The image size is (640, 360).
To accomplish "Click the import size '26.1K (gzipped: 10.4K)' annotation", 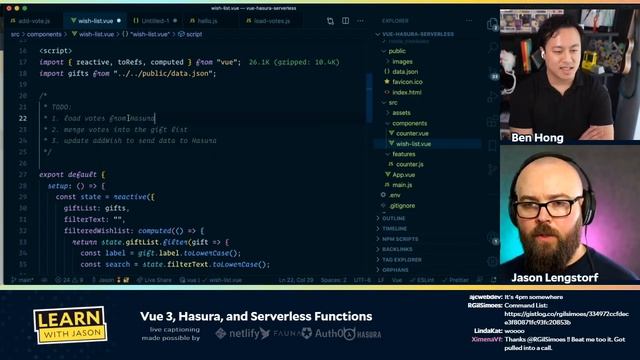I will (x=294, y=62).
